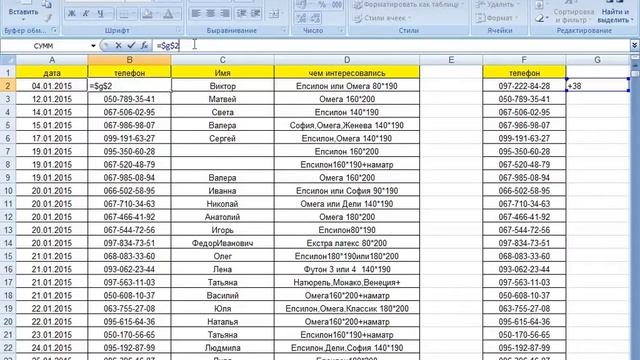Click cell G2 containing +38
Screen dimensions: 640x360
(598, 86)
